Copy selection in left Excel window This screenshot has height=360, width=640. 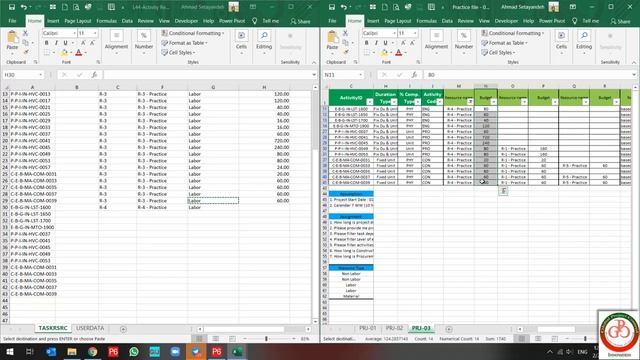pos(25,42)
